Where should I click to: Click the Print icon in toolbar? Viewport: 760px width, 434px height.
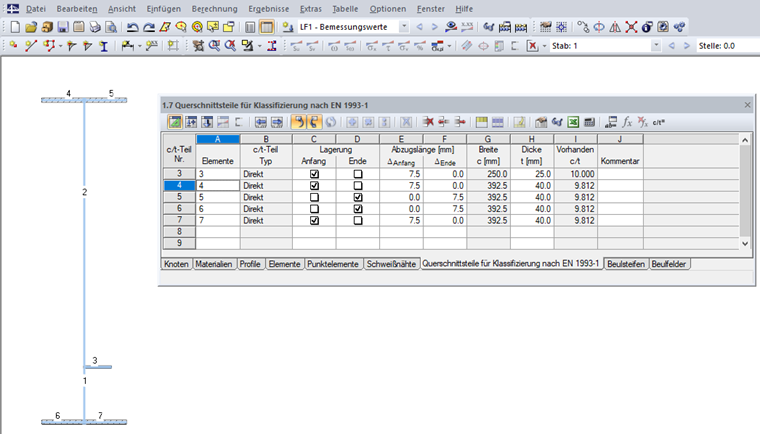[95, 27]
